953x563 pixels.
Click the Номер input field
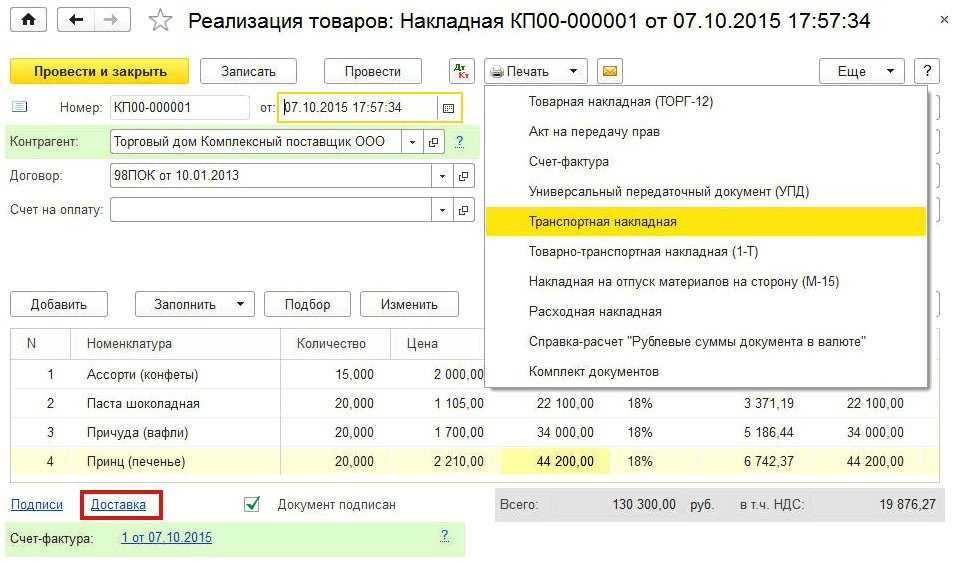coord(179,108)
